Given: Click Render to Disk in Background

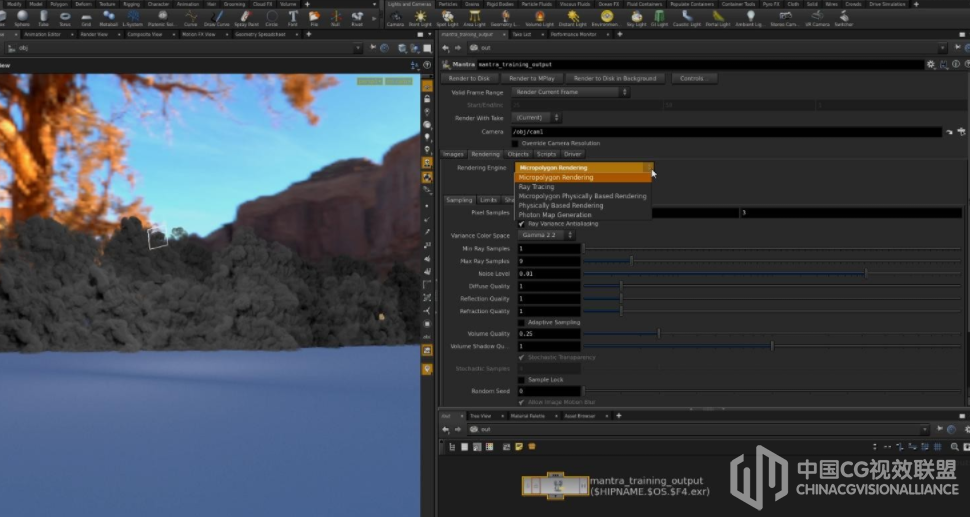Looking at the screenshot, I should pos(615,79).
